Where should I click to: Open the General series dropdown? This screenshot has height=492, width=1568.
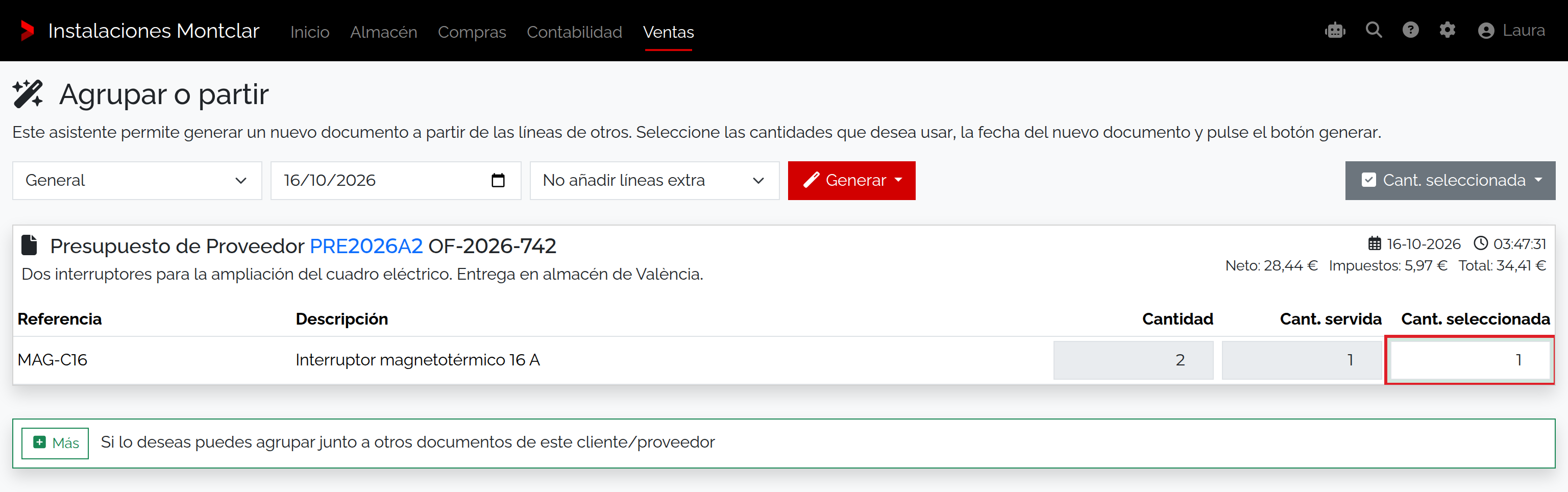coord(137,180)
